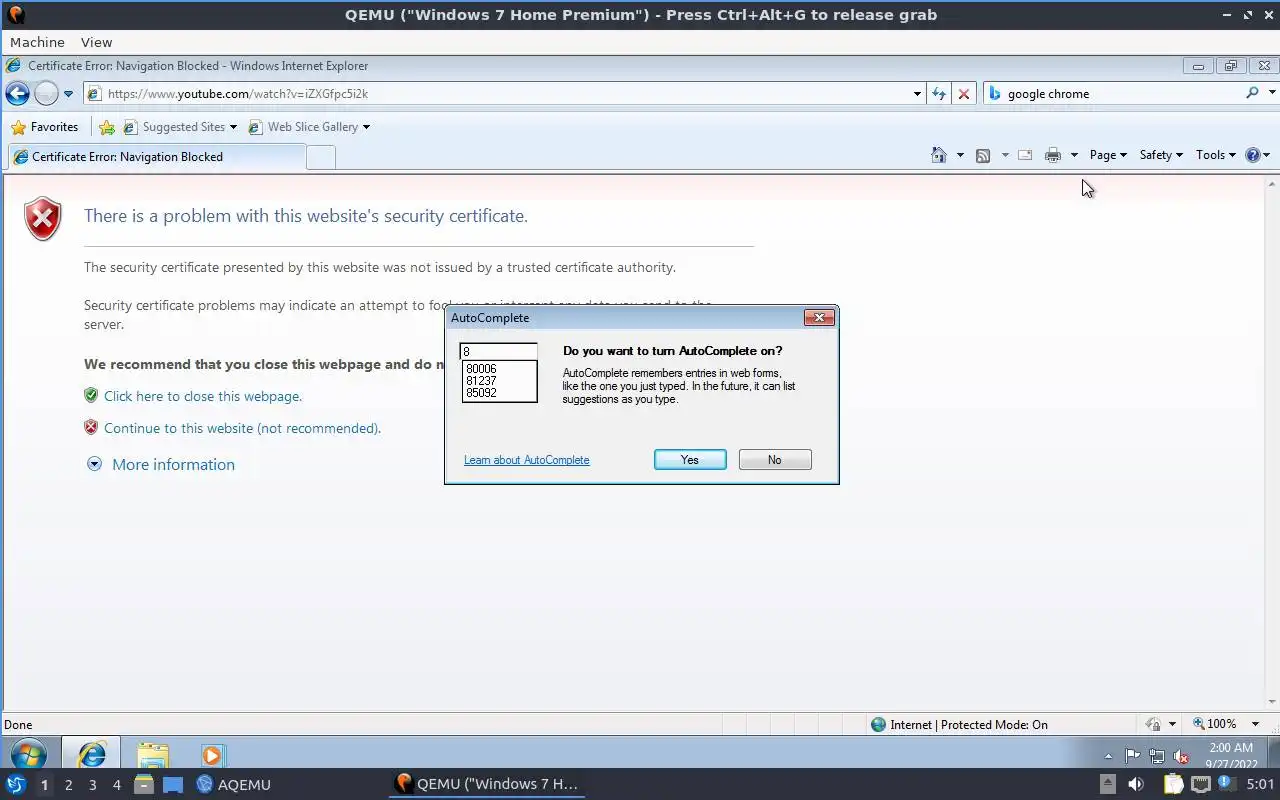
Task: Expand the Home button dropdown arrow
Action: pyautogui.click(x=960, y=155)
